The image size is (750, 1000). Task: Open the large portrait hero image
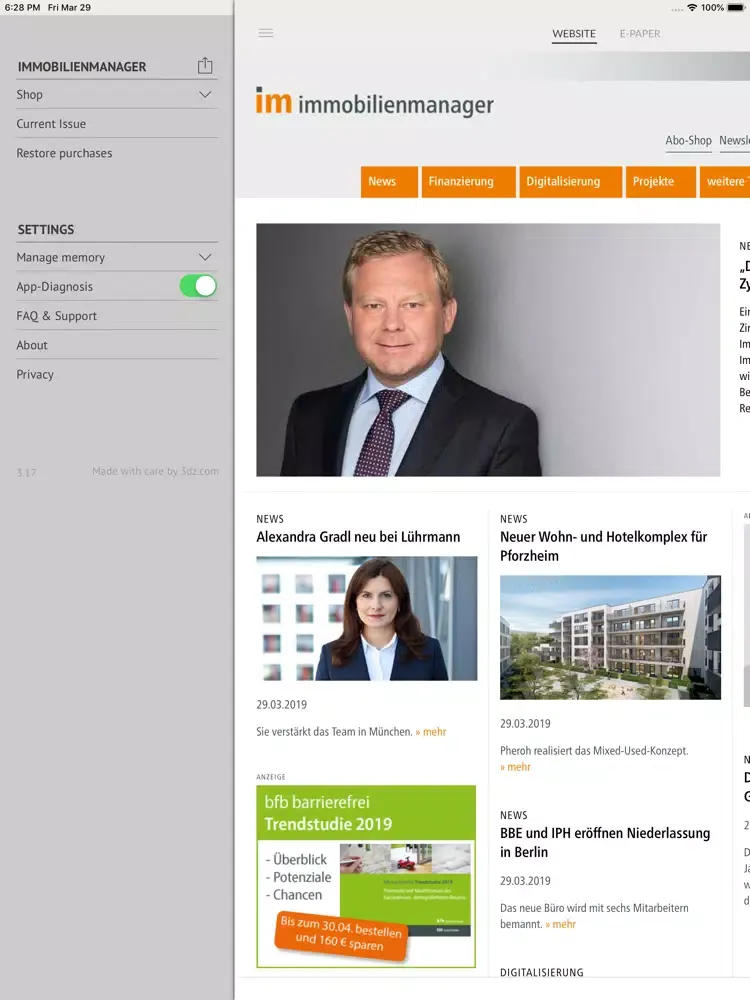tap(488, 349)
